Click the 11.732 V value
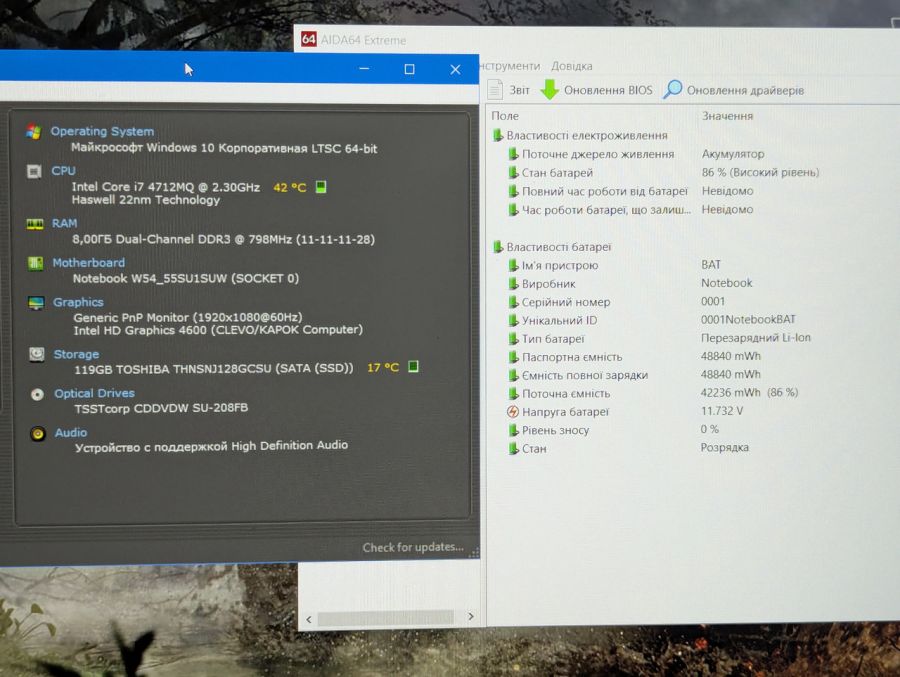The height and width of the screenshot is (677, 900). pos(722,411)
